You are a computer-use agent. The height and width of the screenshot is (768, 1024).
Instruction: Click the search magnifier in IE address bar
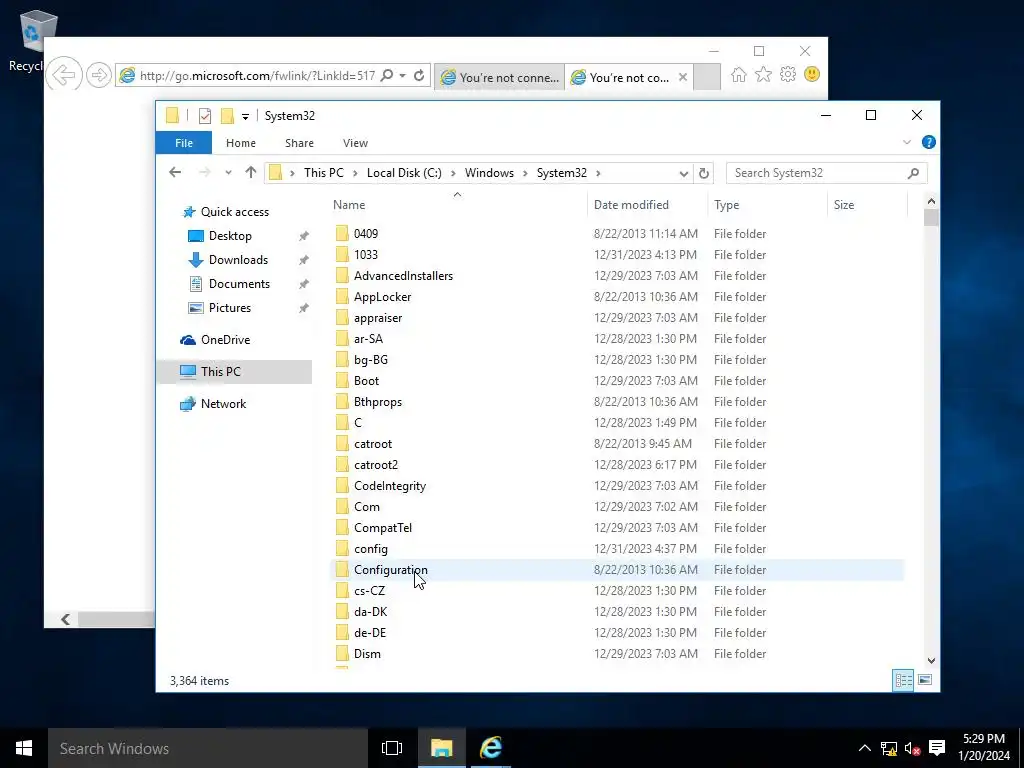pos(387,76)
